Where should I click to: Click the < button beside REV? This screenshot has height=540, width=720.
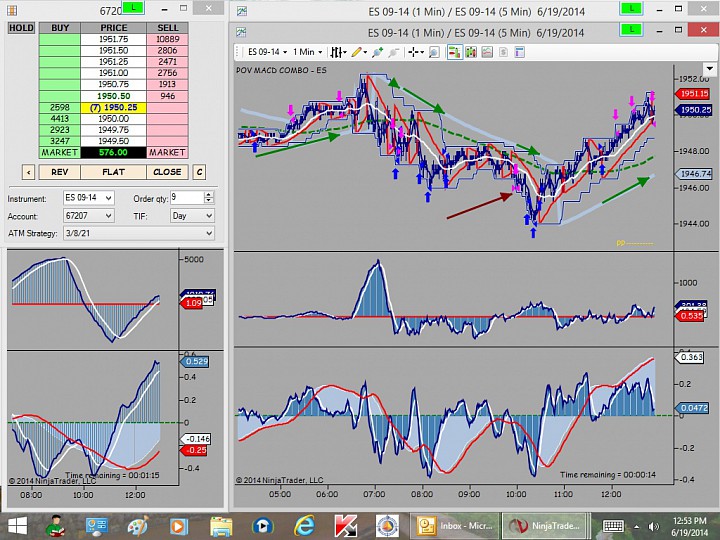pyautogui.click(x=28, y=172)
